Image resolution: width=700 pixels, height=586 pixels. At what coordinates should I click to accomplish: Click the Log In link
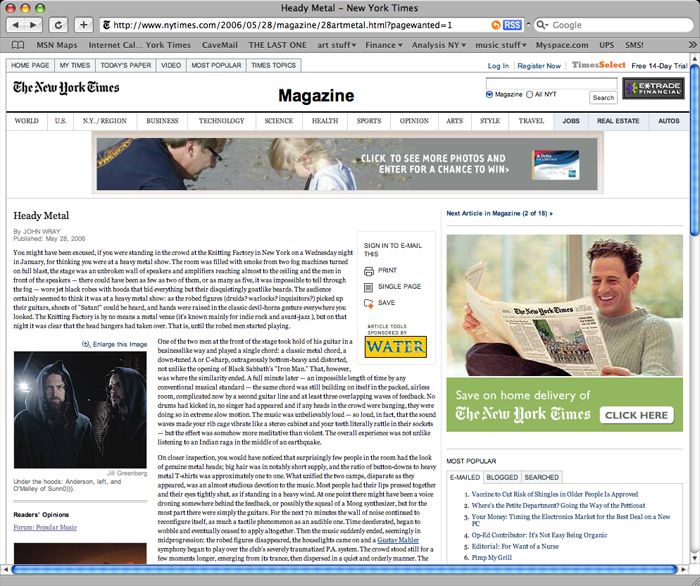[x=498, y=66]
